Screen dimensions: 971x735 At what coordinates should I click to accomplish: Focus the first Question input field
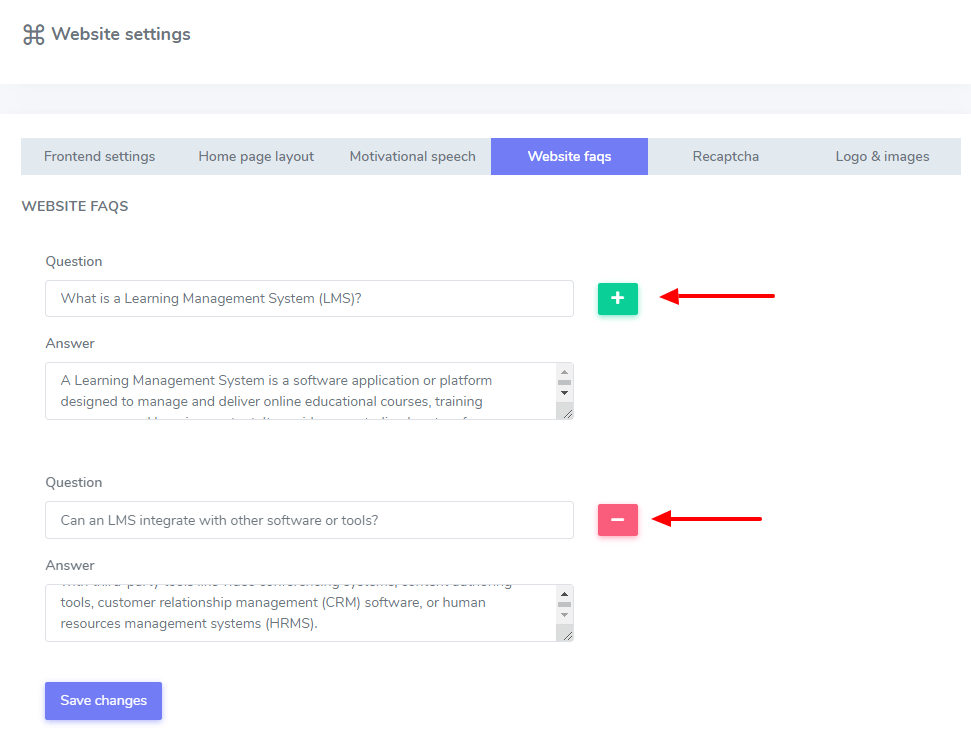point(309,298)
